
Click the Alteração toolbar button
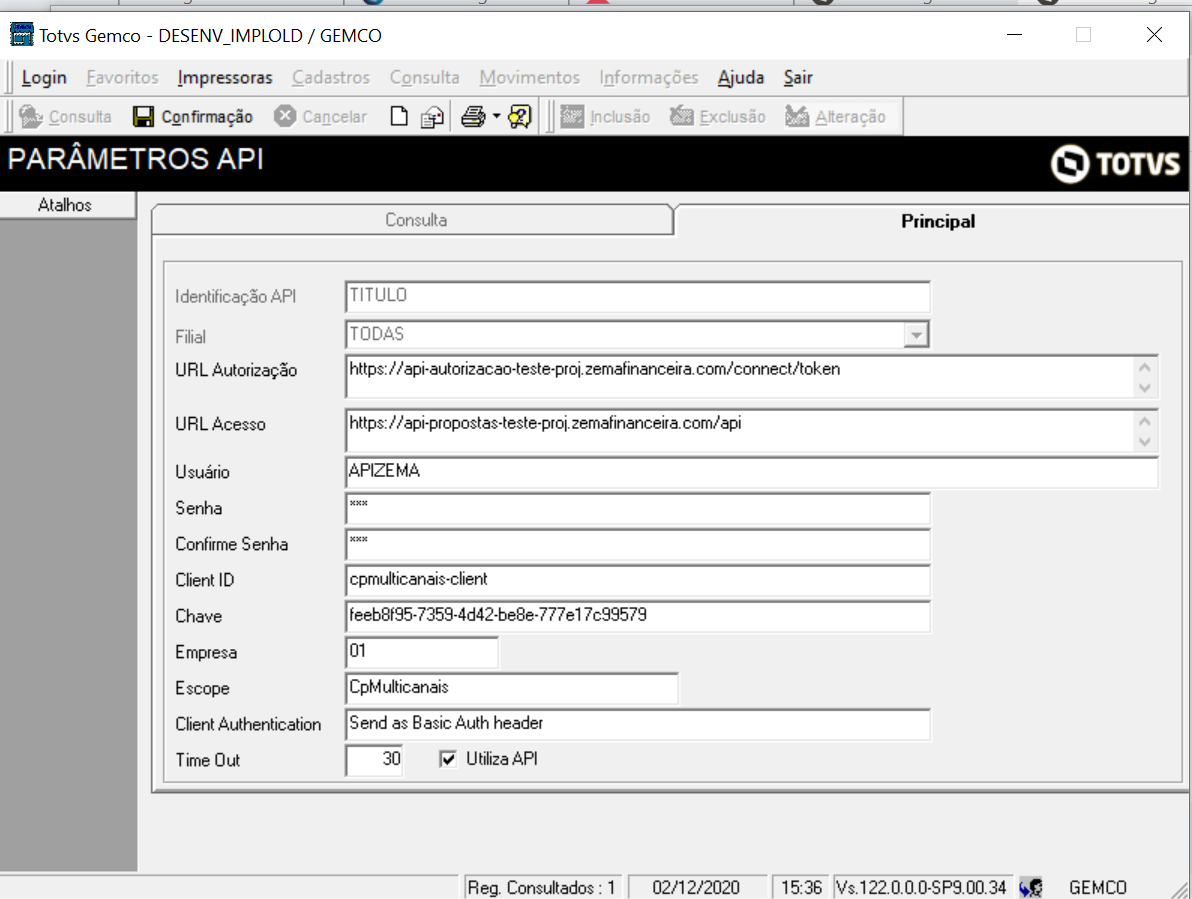pos(835,116)
